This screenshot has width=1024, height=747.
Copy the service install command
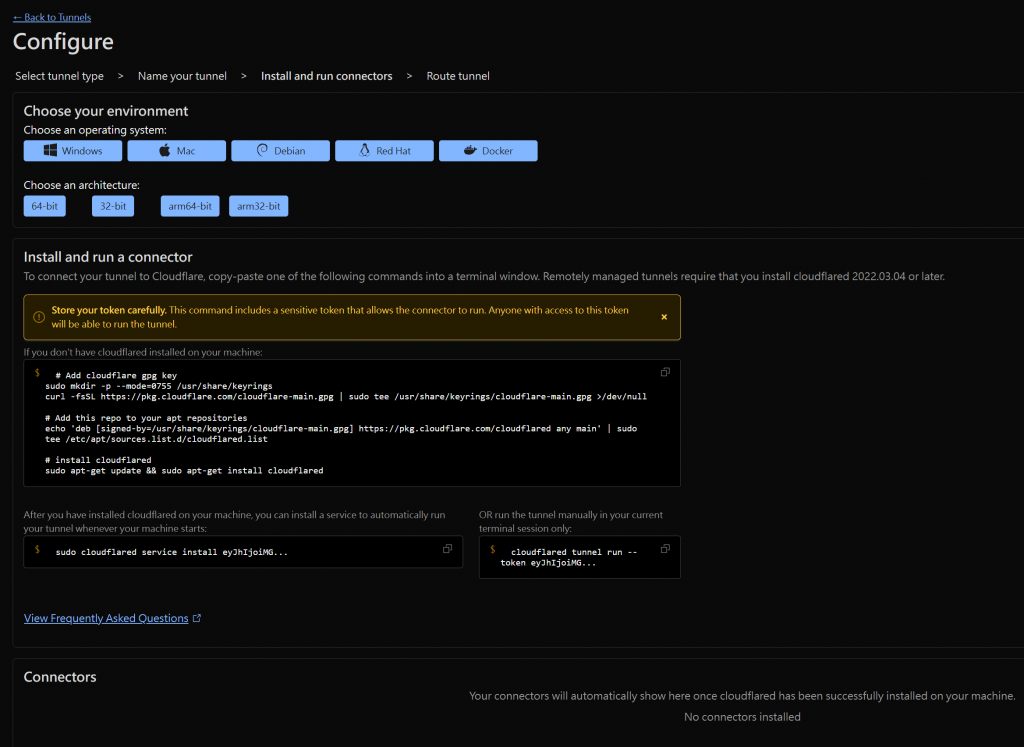(x=447, y=549)
